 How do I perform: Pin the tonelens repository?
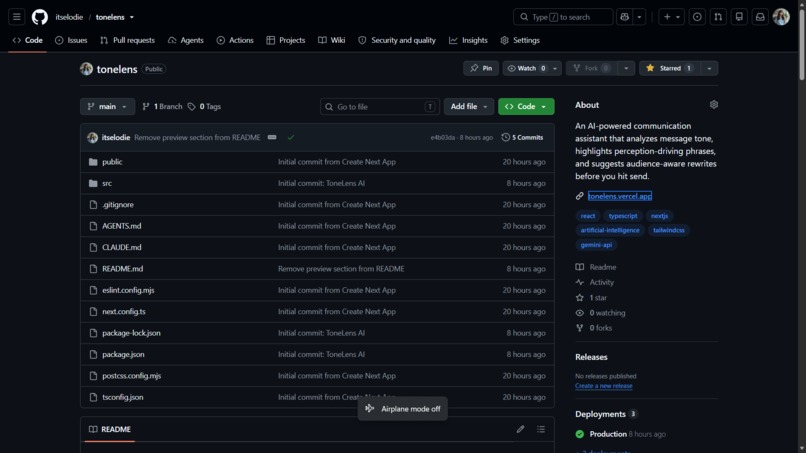481,68
